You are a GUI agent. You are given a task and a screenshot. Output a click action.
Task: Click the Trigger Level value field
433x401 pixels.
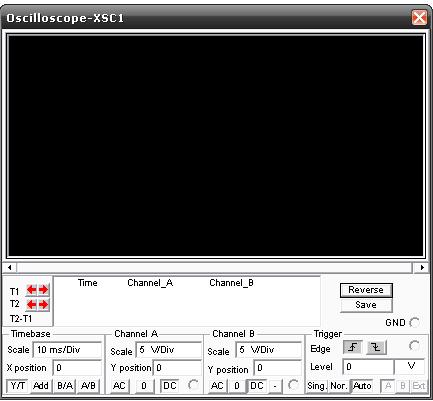pos(368,367)
